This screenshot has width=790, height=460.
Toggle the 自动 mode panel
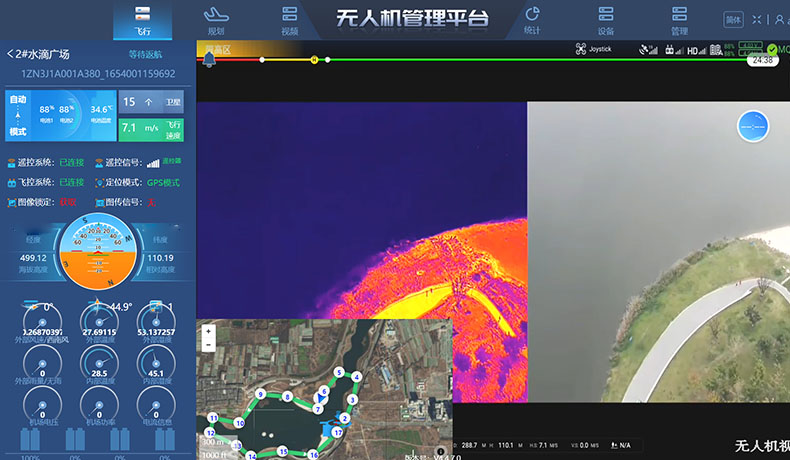pos(18,115)
